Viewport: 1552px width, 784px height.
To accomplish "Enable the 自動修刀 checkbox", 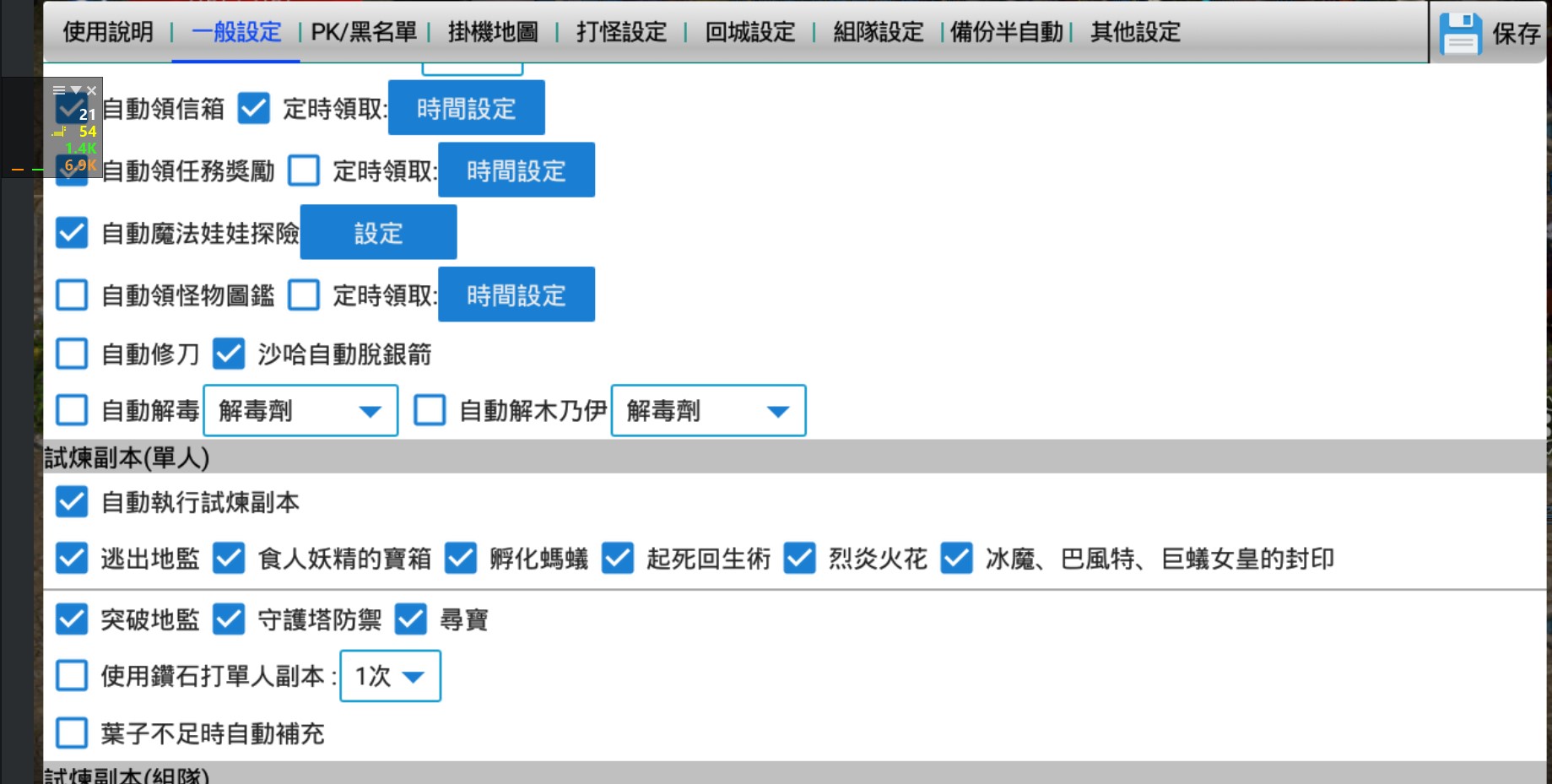I will coord(72,354).
